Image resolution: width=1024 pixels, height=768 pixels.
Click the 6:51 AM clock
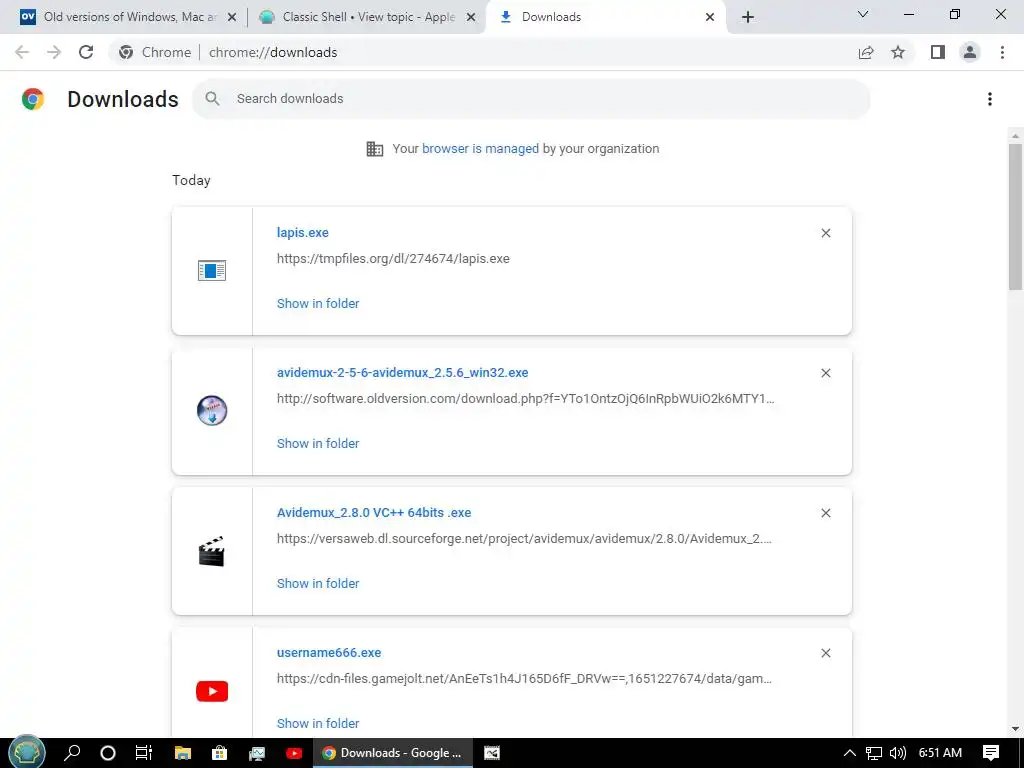(940, 753)
